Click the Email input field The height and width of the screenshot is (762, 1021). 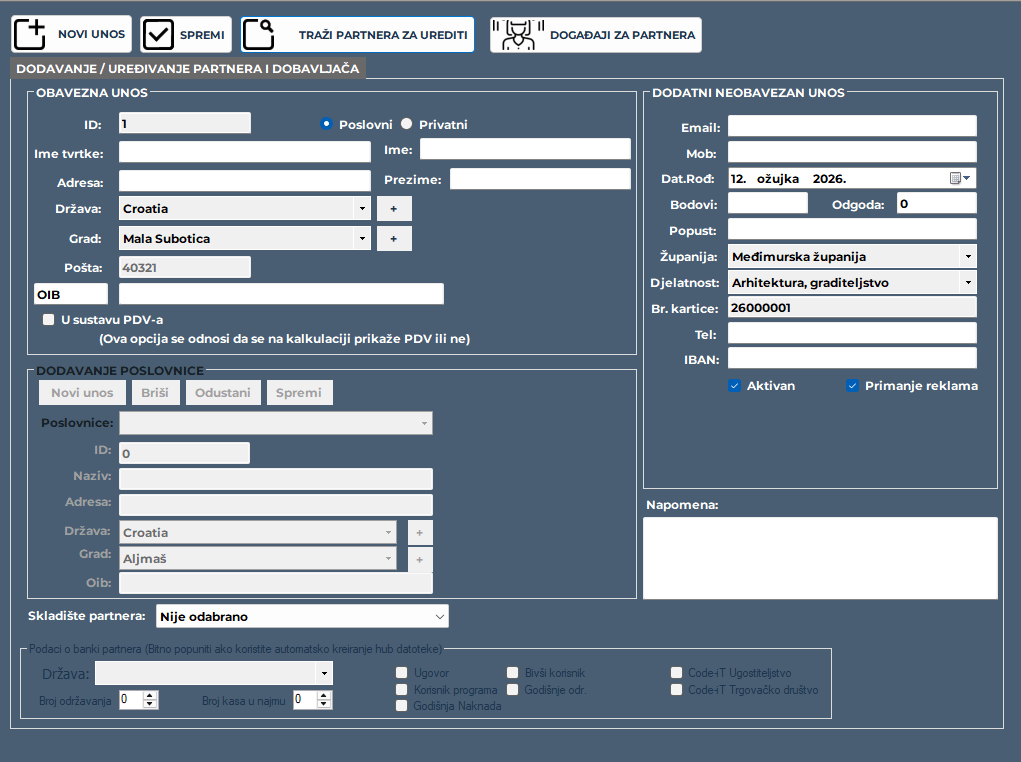pyautogui.click(x=851, y=126)
